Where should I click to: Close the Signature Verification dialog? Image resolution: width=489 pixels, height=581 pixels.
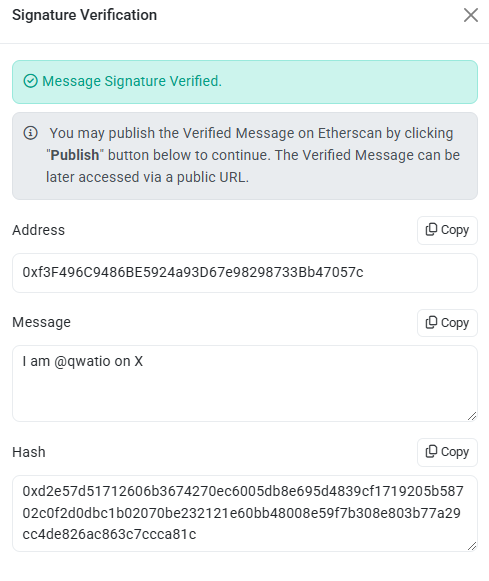click(470, 15)
